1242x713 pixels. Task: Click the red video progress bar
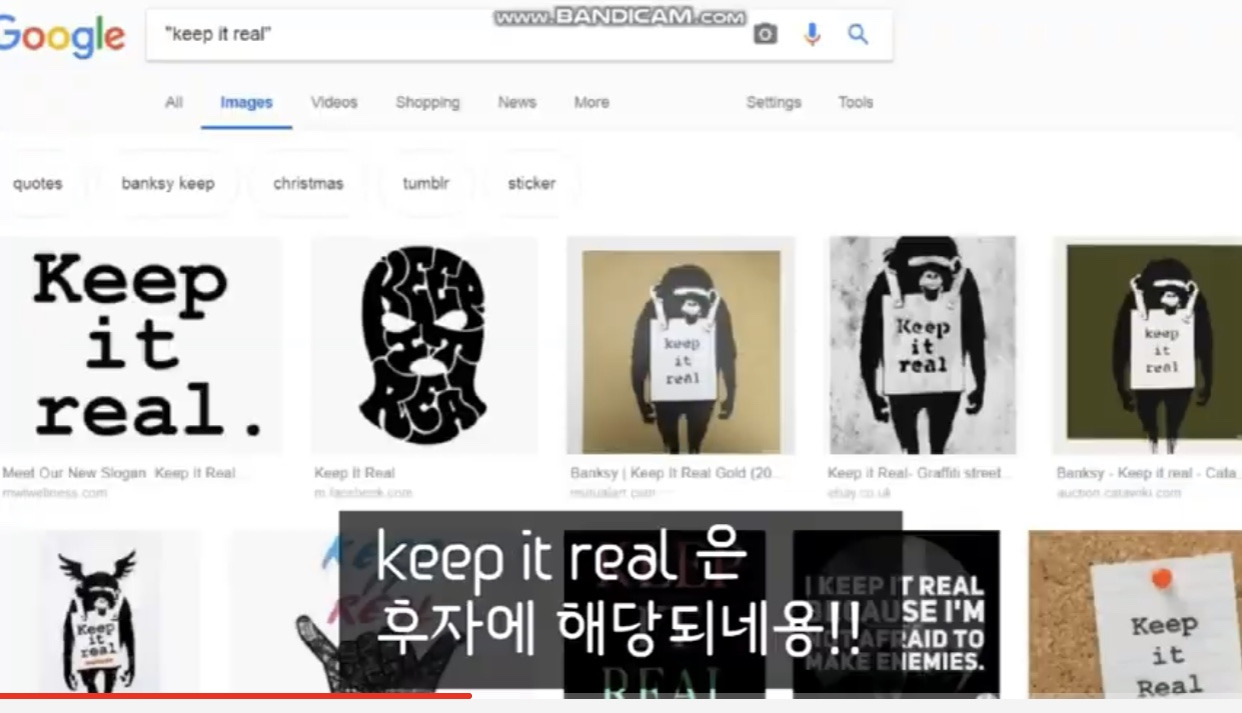coord(235,695)
